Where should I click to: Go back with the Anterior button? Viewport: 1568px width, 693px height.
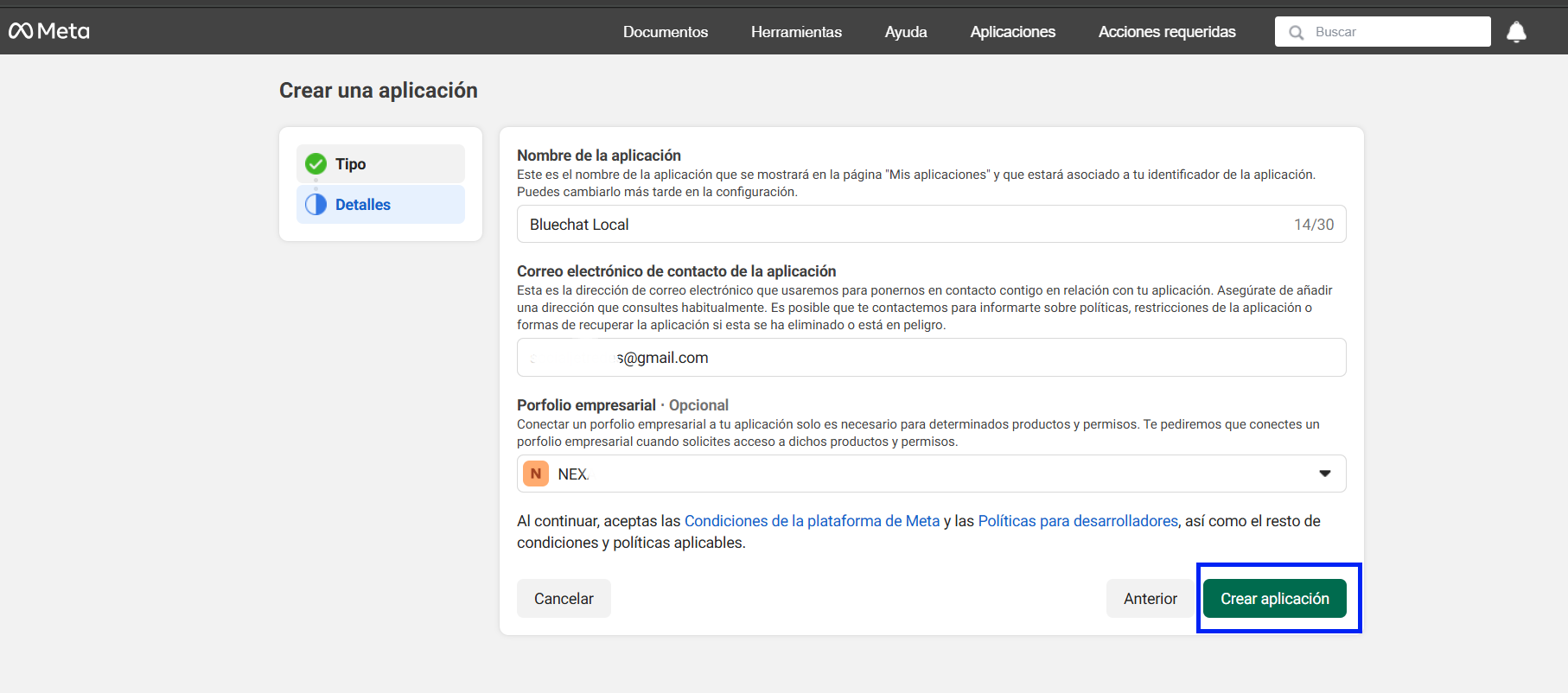(x=1150, y=599)
